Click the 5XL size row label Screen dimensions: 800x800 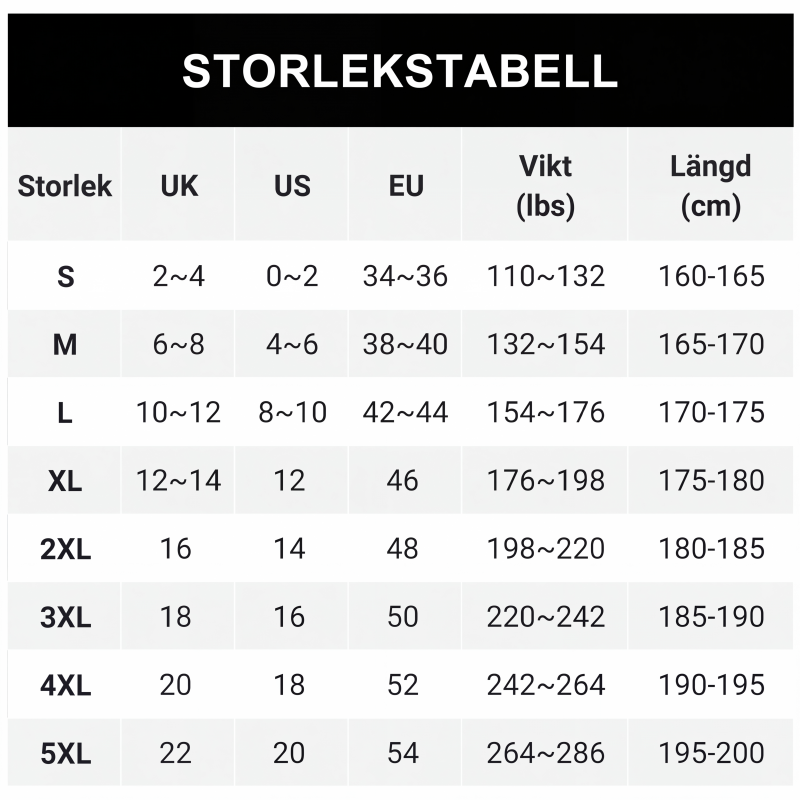[x=65, y=753]
